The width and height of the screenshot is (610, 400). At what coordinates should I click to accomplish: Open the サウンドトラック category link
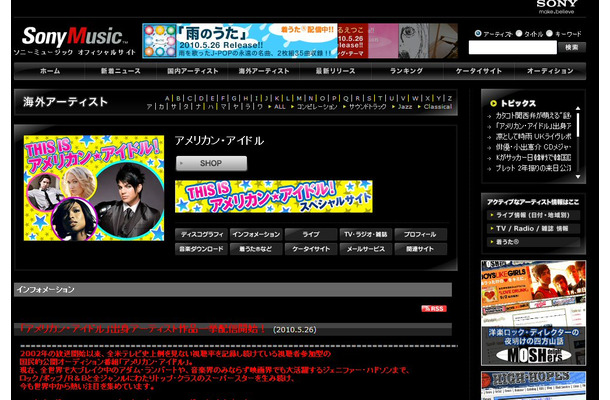click(368, 107)
